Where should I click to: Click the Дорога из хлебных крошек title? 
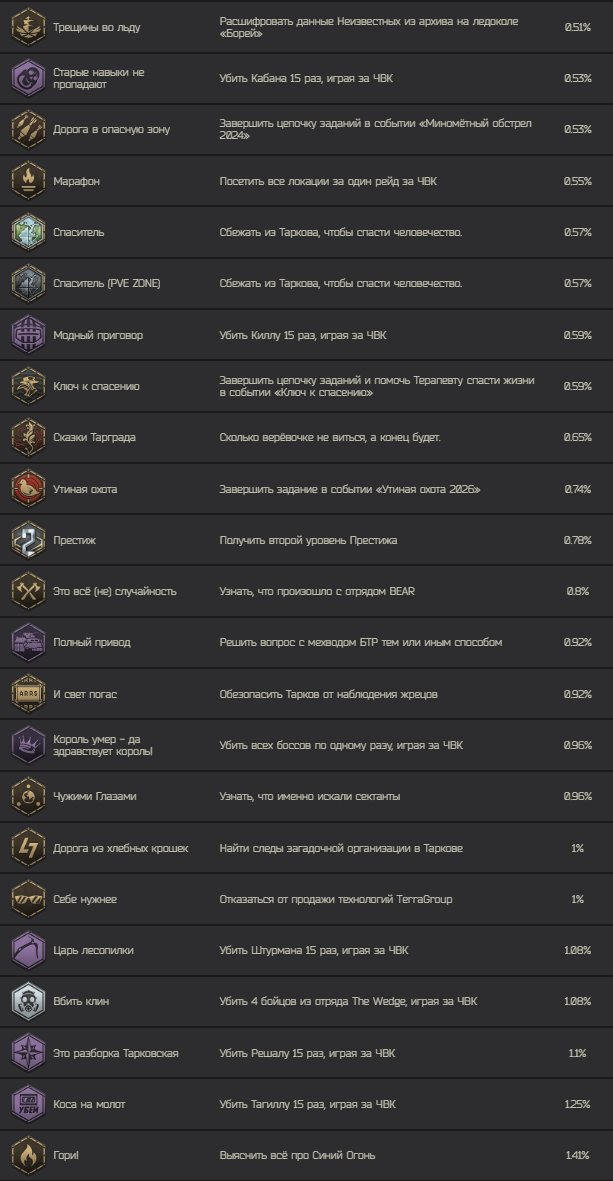pyautogui.click(x=121, y=848)
